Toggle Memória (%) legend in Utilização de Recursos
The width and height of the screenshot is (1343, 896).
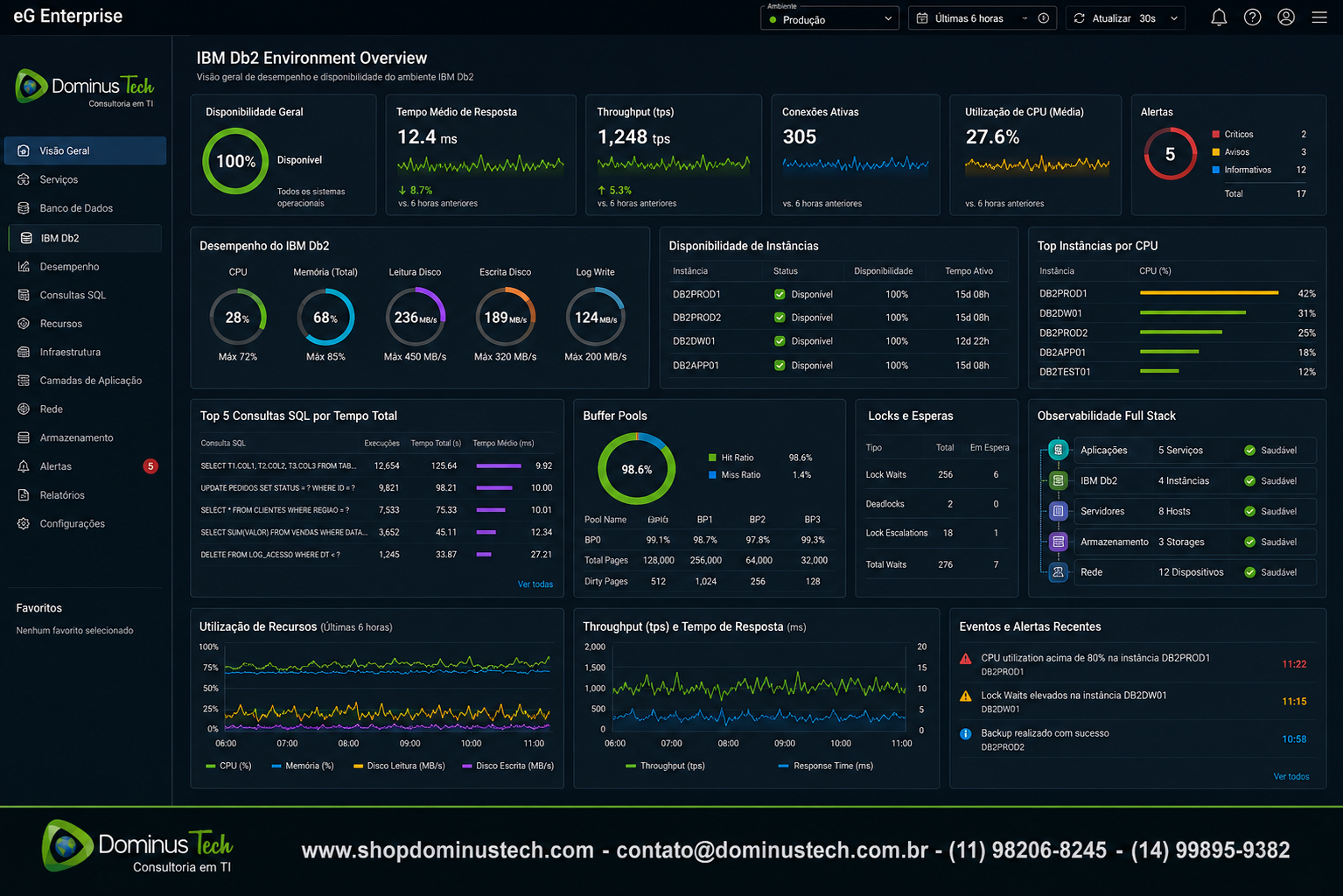tap(303, 766)
